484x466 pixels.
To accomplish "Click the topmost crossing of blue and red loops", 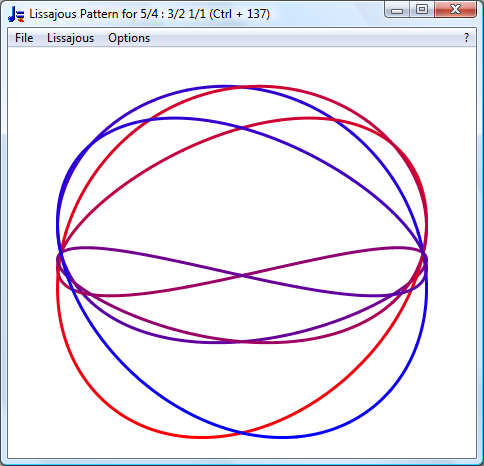I will (242, 87).
